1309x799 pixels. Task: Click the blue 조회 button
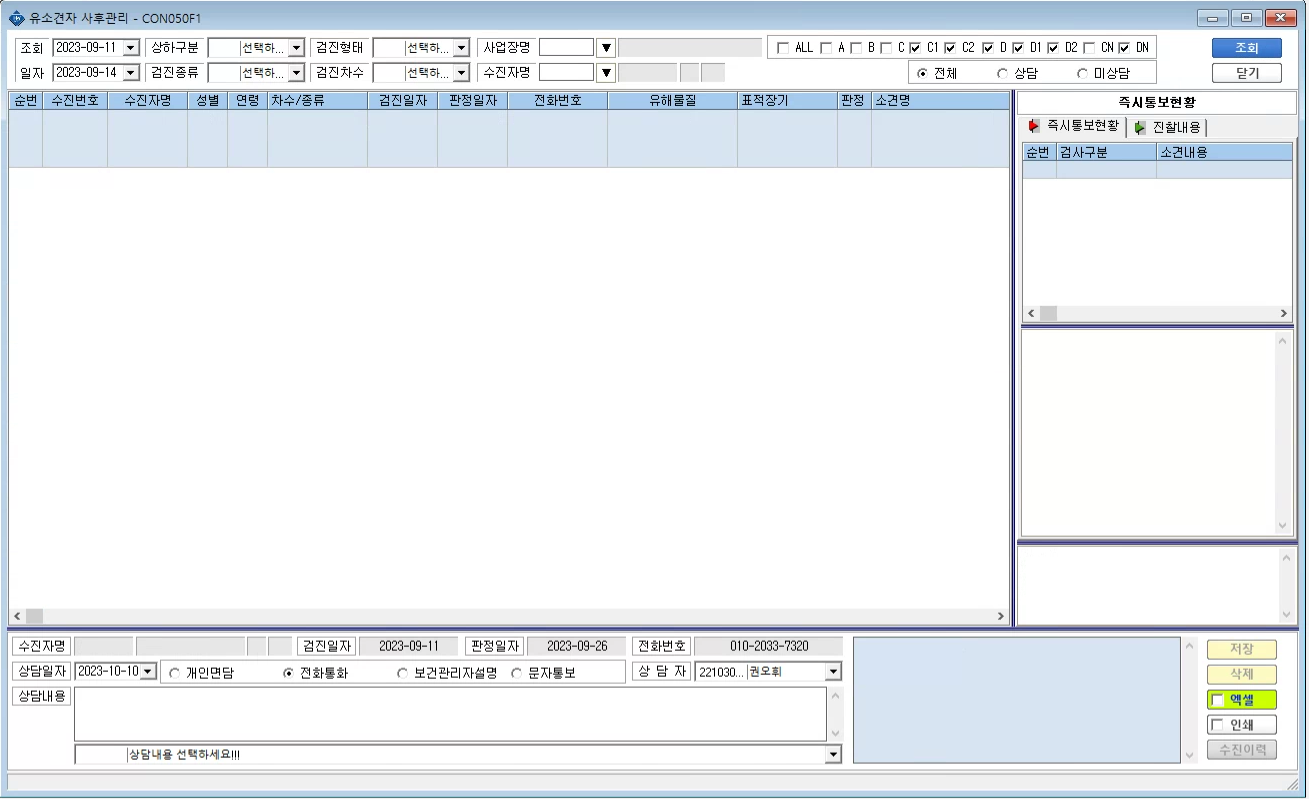1246,48
